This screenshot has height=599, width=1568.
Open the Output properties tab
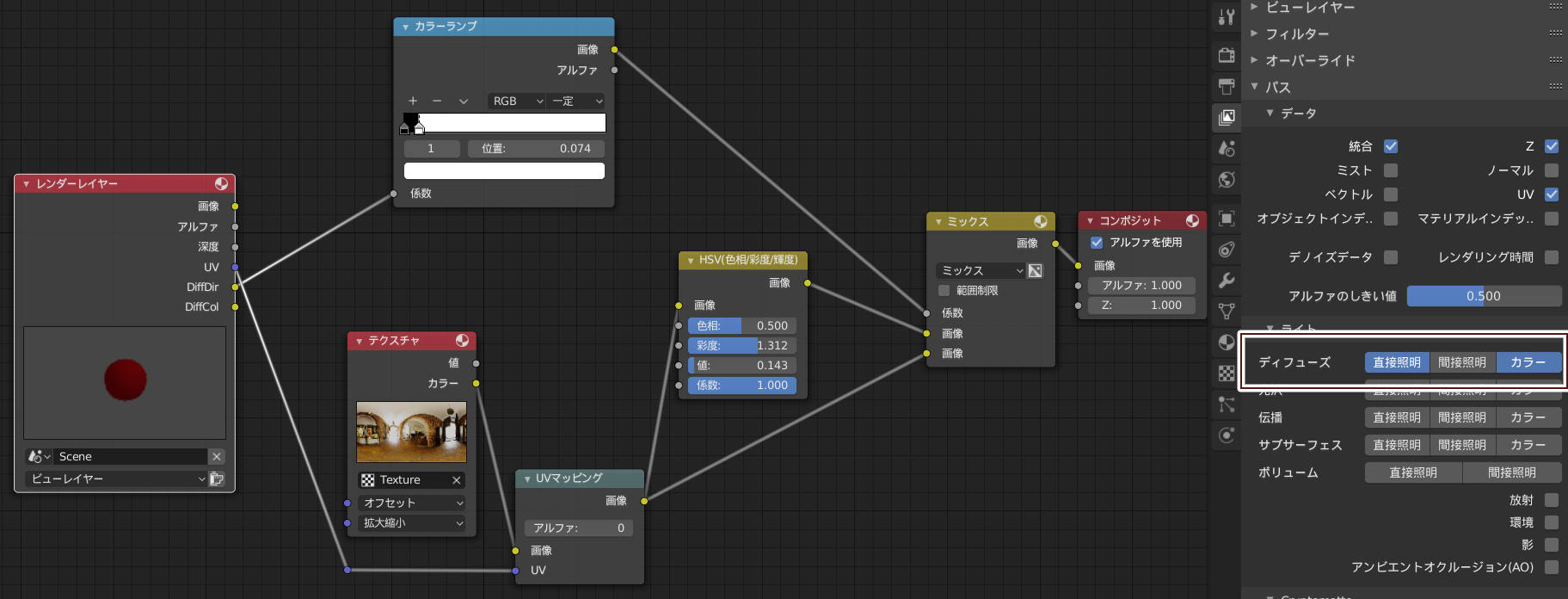tap(1227, 86)
